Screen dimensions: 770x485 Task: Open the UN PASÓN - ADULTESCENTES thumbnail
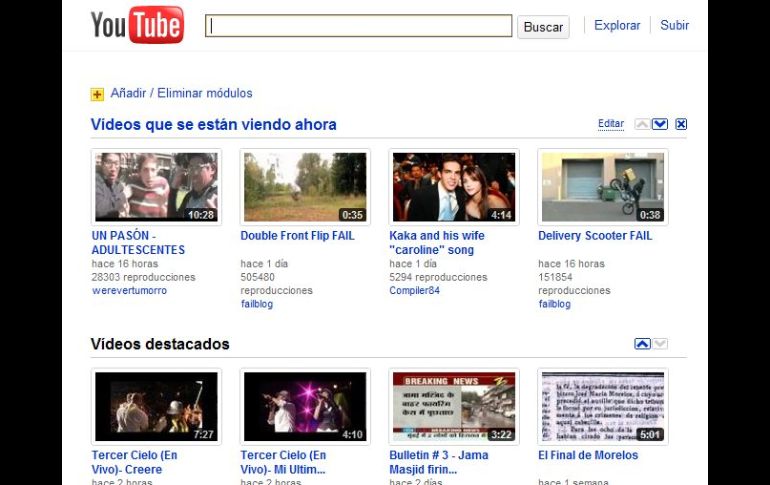coord(156,187)
